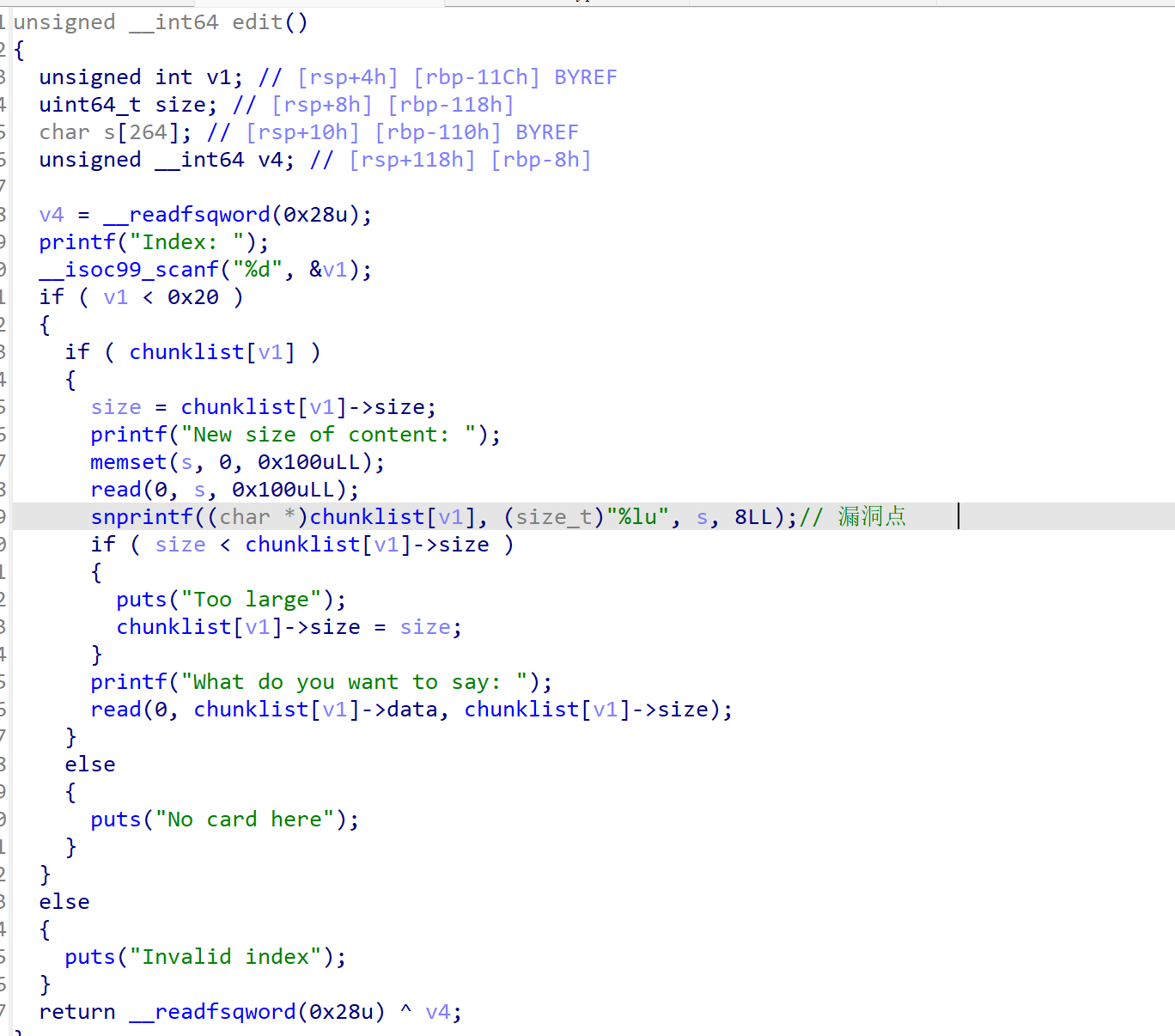
Task: Select the "Index: " string in printf
Action: tap(192, 242)
